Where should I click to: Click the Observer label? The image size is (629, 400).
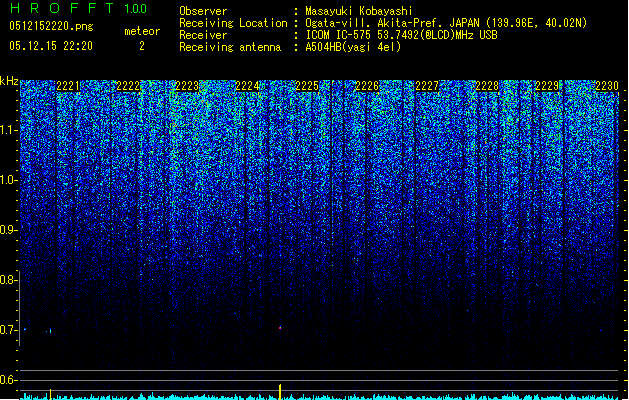(x=203, y=11)
